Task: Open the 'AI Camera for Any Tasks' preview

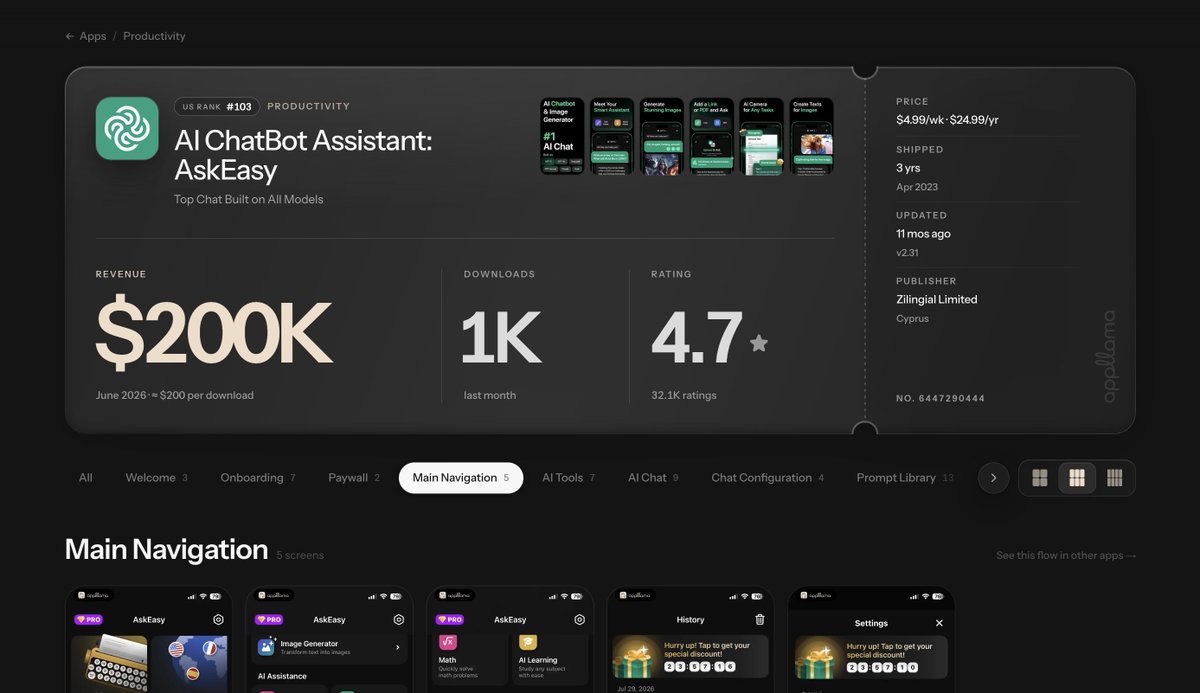Action: pos(762,136)
